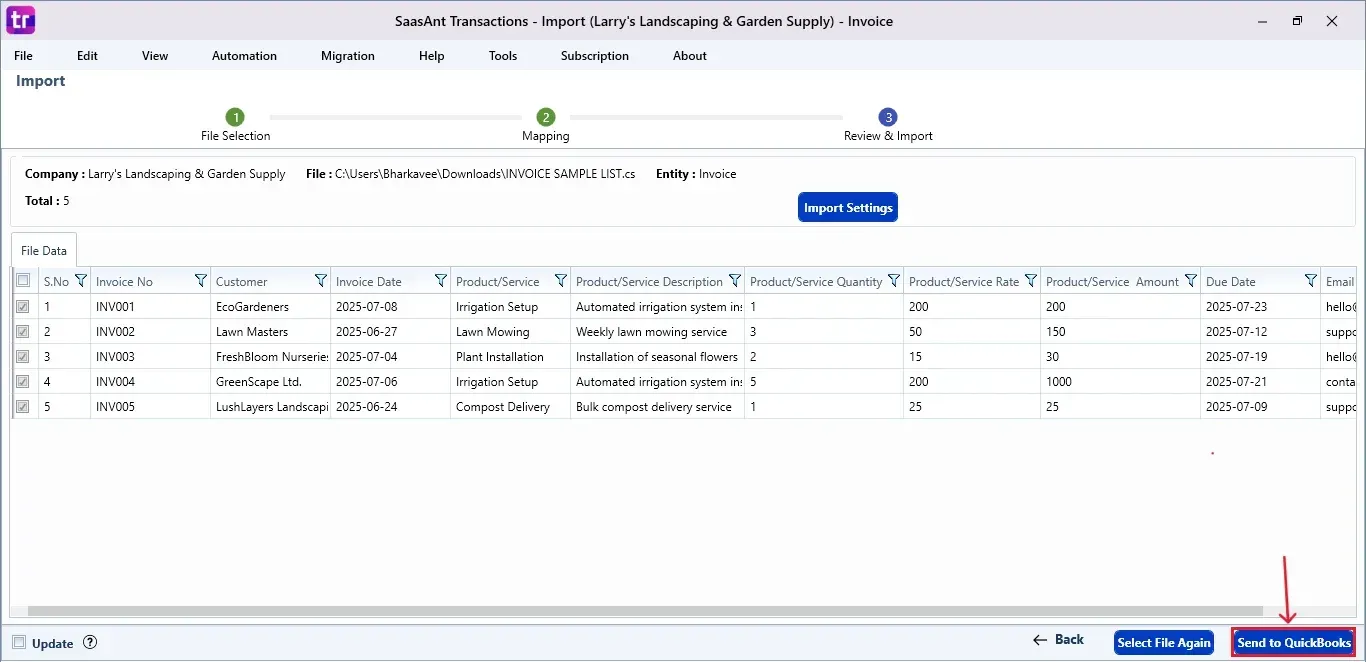1366x662 pixels.
Task: Open the Edit menu
Action: tap(87, 56)
